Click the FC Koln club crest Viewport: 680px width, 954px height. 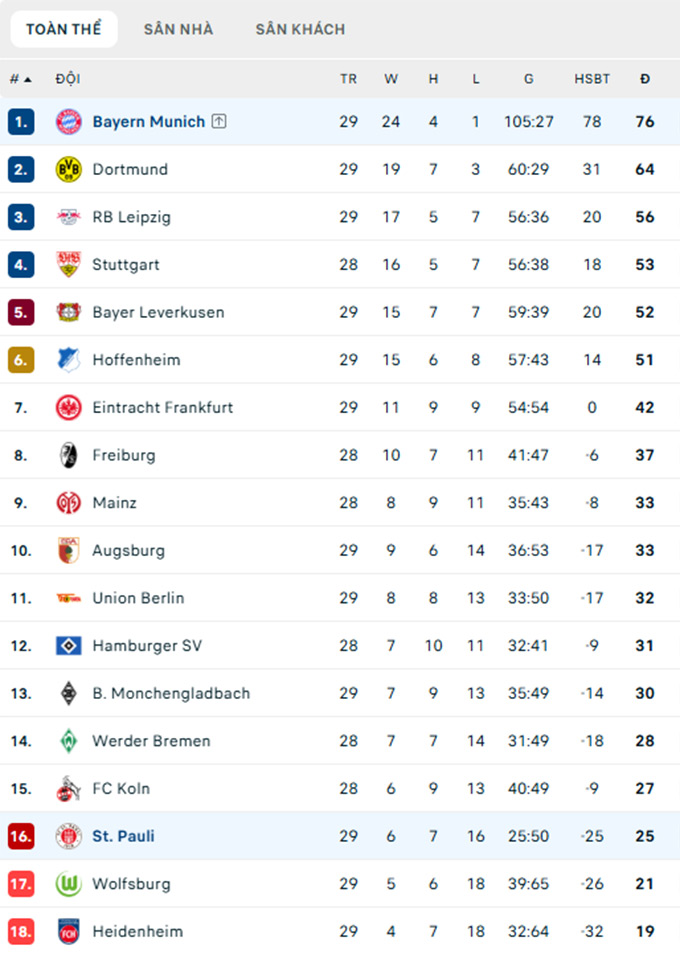68,789
